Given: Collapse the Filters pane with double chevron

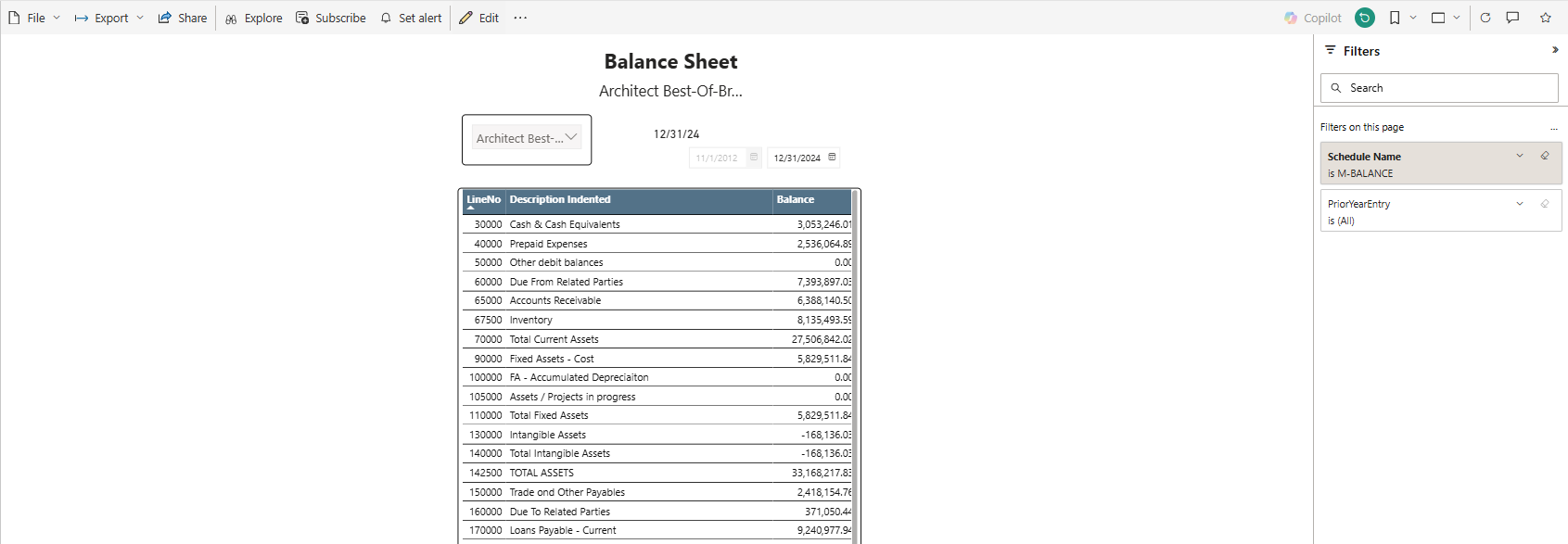Looking at the screenshot, I should (1555, 50).
